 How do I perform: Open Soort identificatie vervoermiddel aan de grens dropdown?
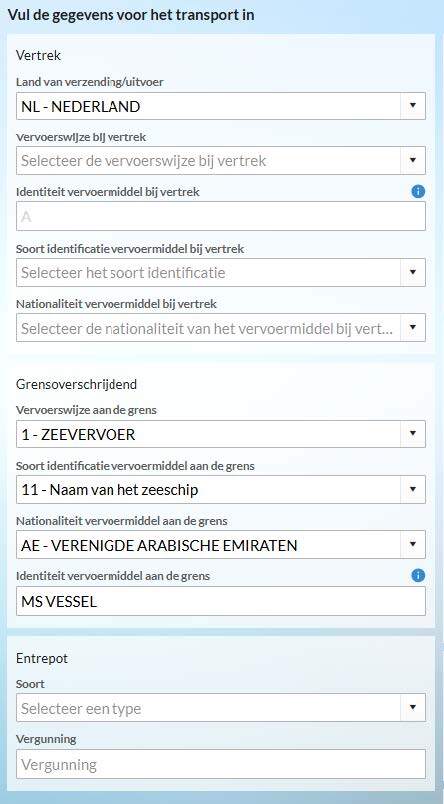[220, 490]
